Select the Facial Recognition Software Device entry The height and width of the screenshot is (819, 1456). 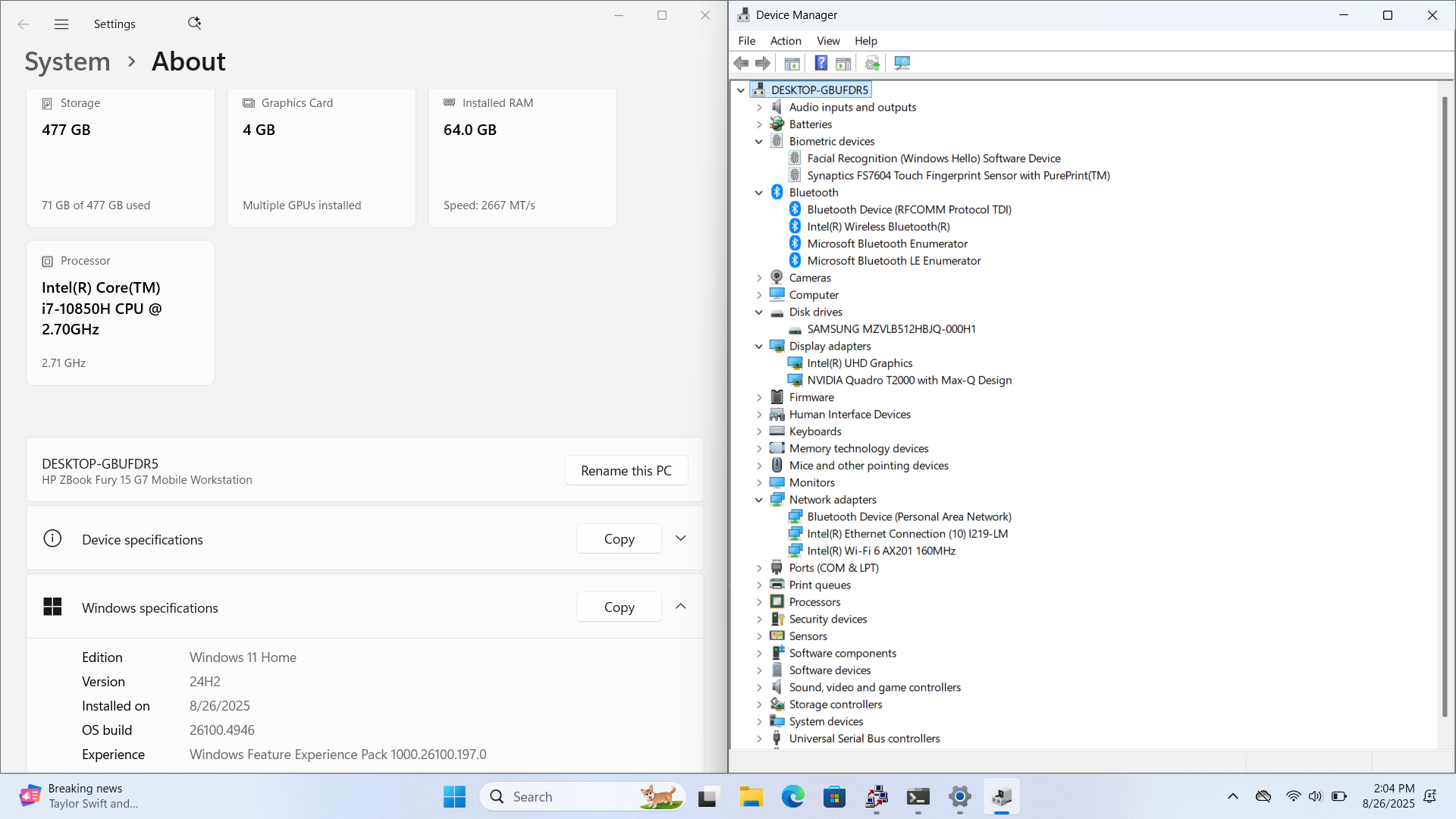(934, 158)
